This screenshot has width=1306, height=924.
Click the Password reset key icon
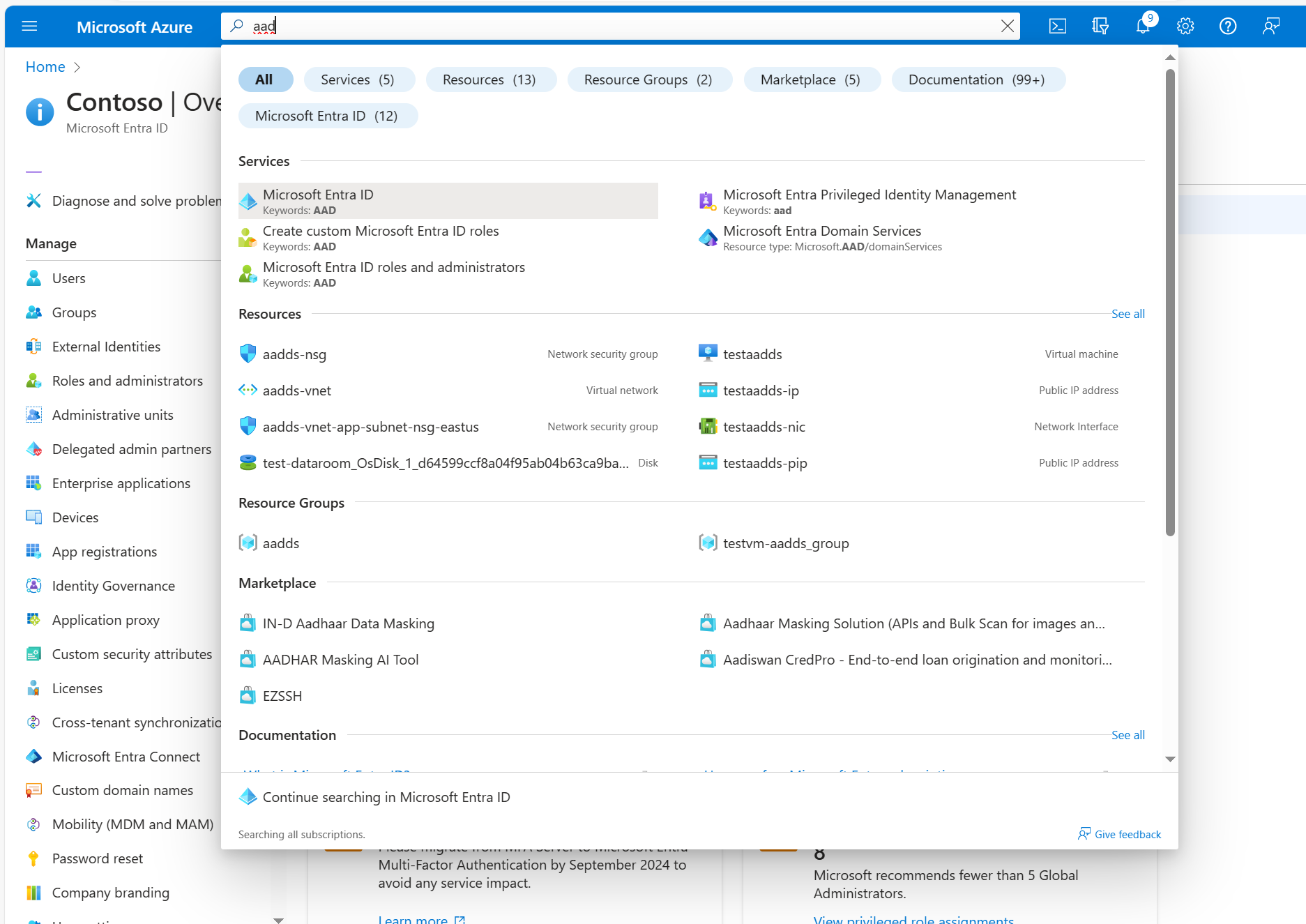pos(33,858)
